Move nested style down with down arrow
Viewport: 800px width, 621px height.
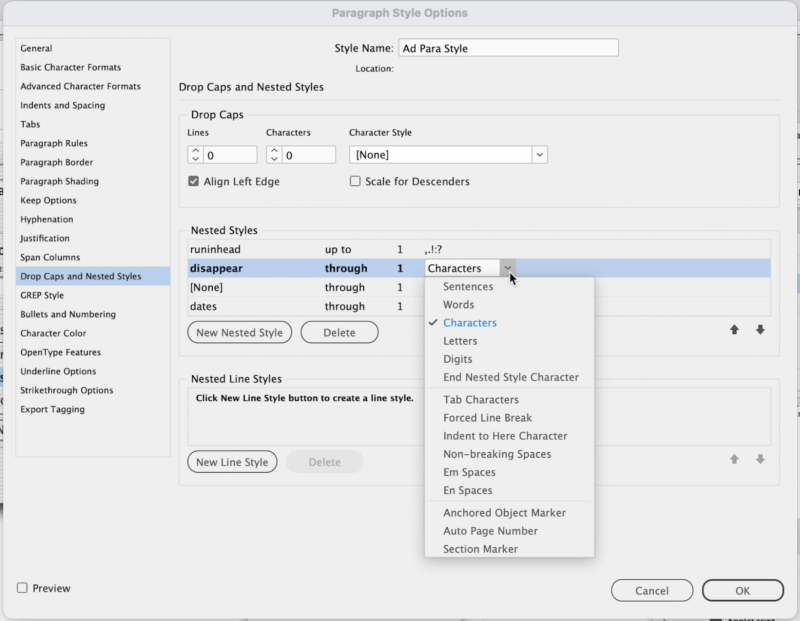pyautogui.click(x=760, y=330)
